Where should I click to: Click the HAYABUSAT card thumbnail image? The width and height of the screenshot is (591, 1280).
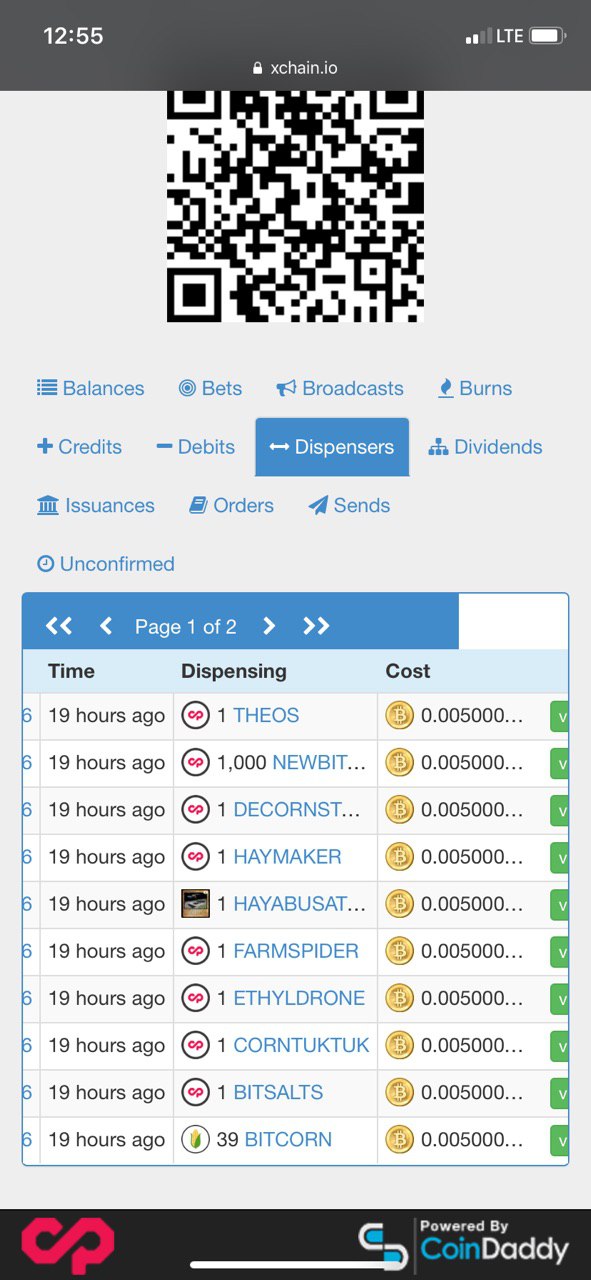point(195,903)
